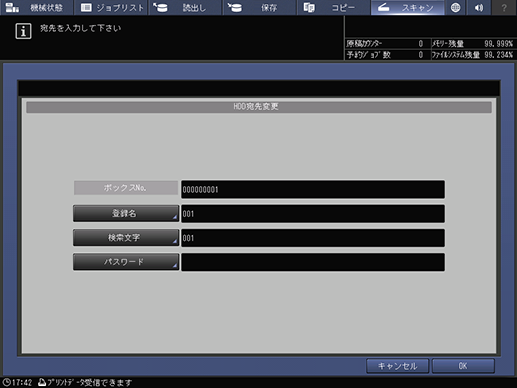Click the 検索文字 field showing 001

(x=313, y=238)
